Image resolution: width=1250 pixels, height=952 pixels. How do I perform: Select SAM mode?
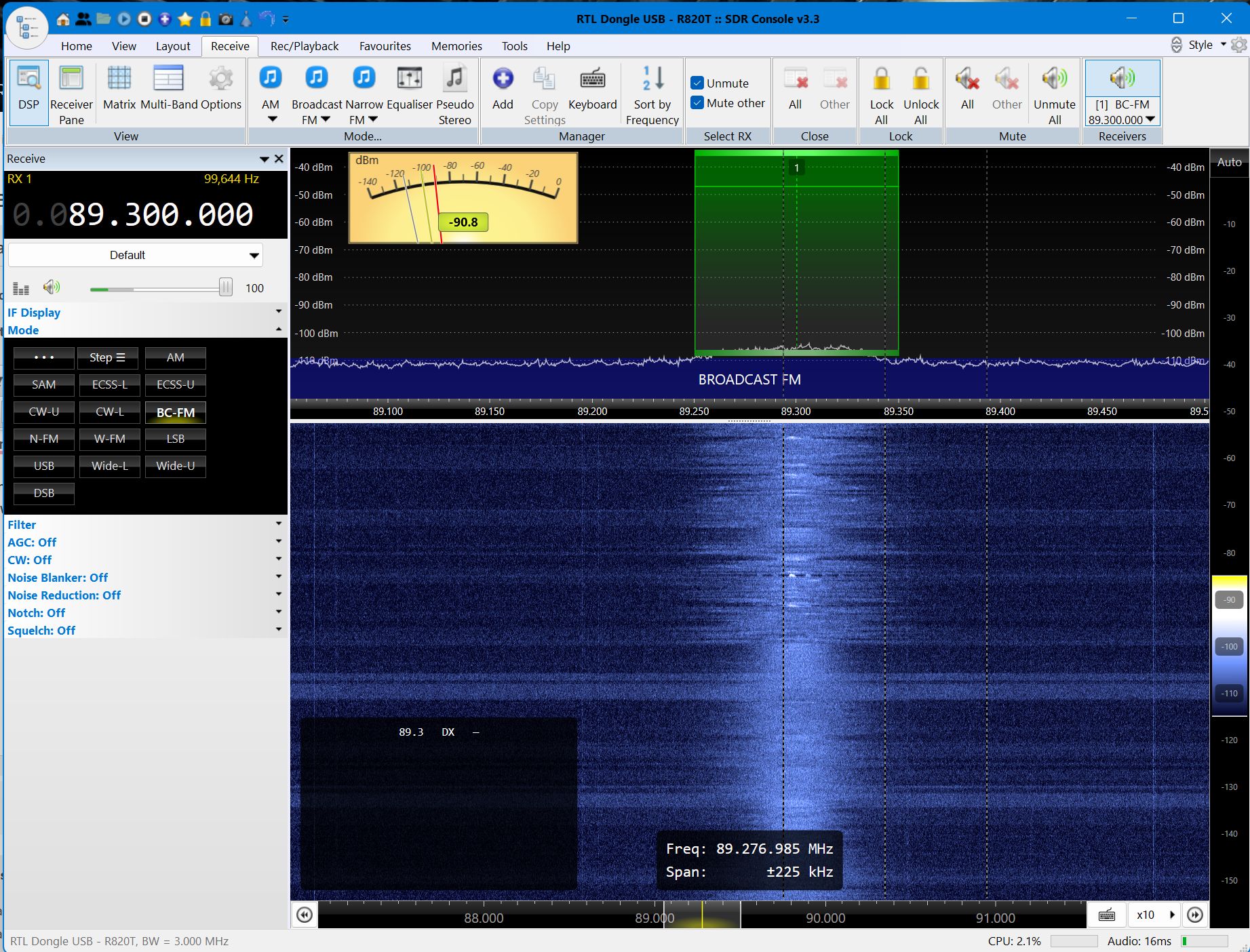43,384
